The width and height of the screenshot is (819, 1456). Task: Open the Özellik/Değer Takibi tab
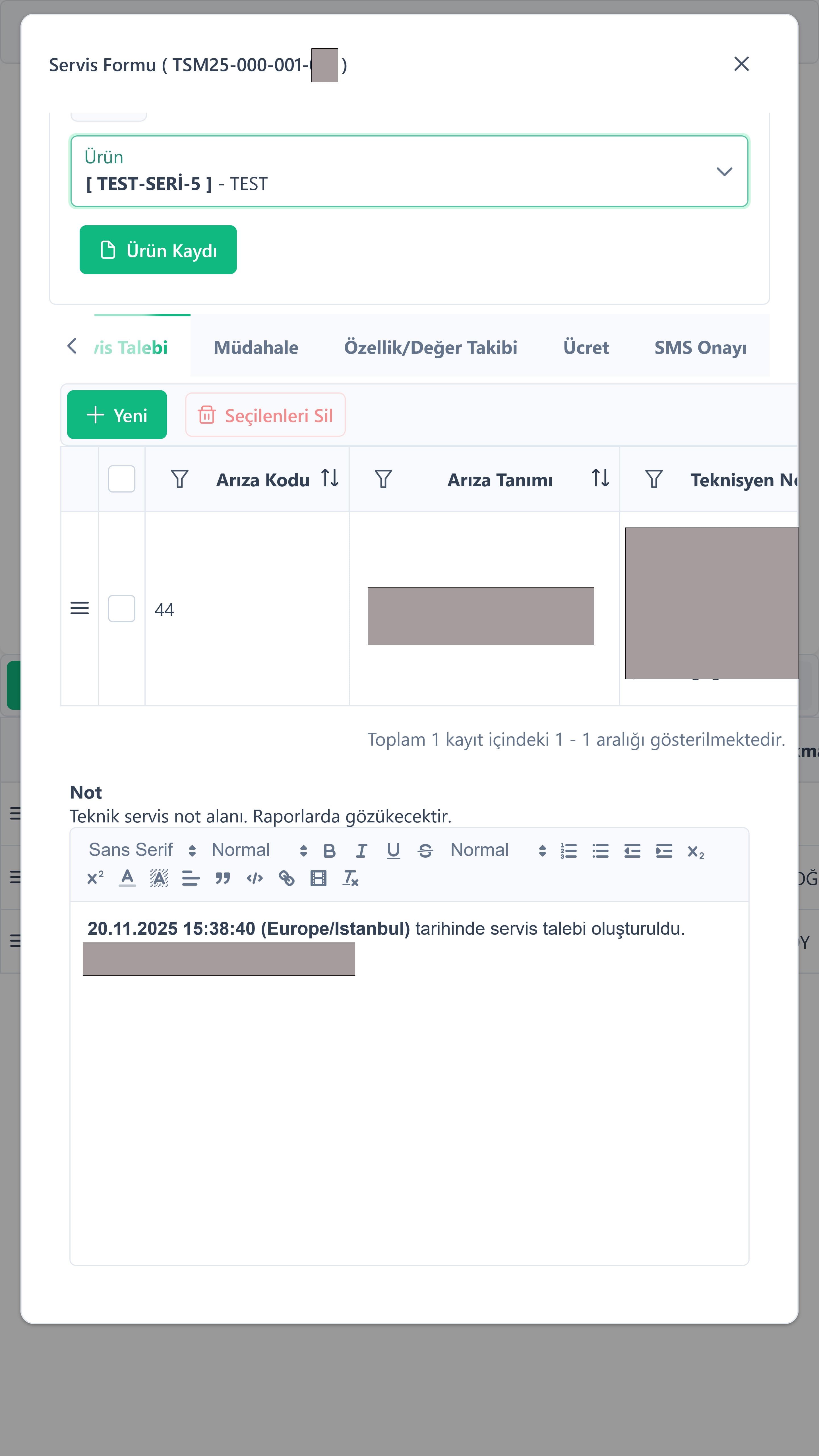point(431,347)
